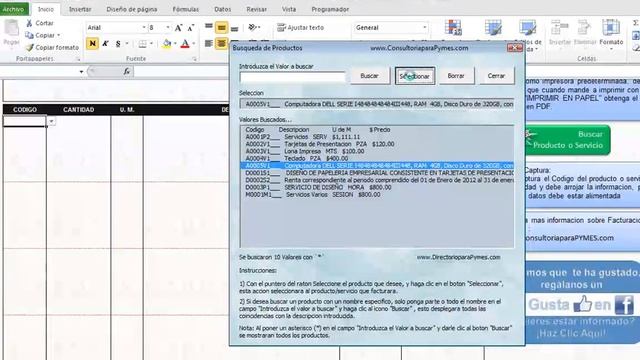
Task: Decrease font size with the small A icon
Action: (191, 28)
